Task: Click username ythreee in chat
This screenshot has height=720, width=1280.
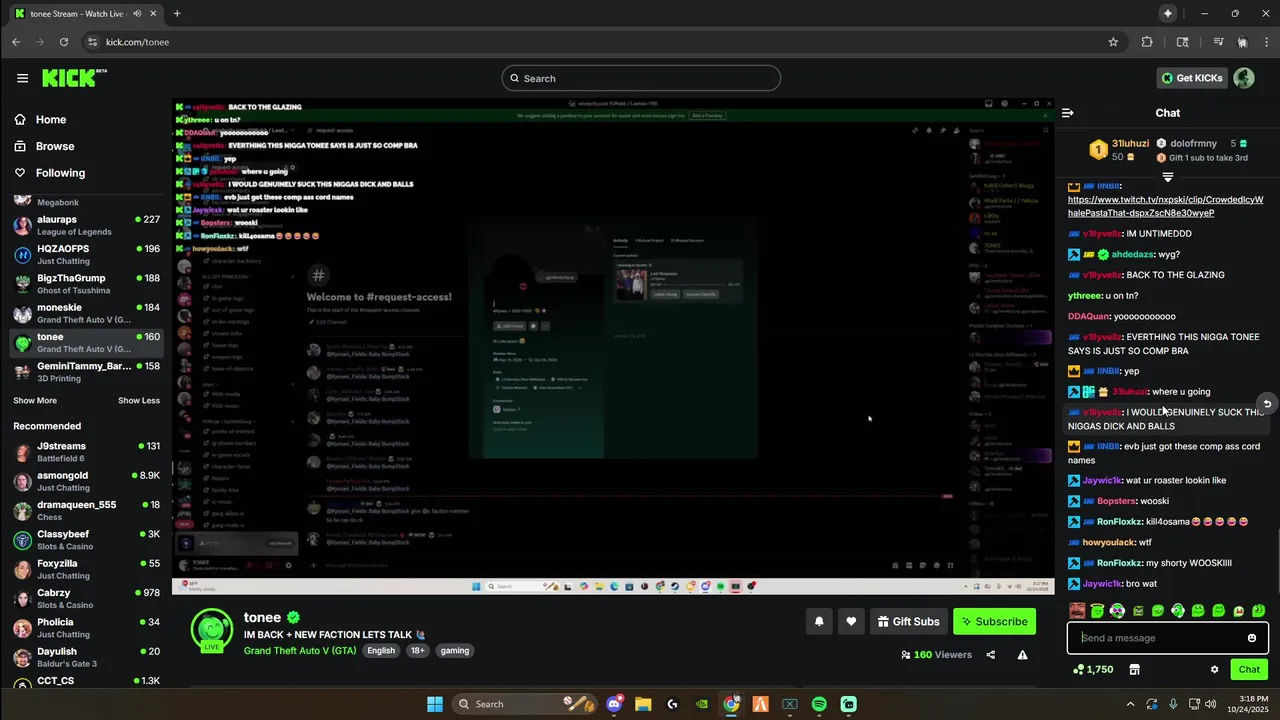Action: tap(1083, 296)
